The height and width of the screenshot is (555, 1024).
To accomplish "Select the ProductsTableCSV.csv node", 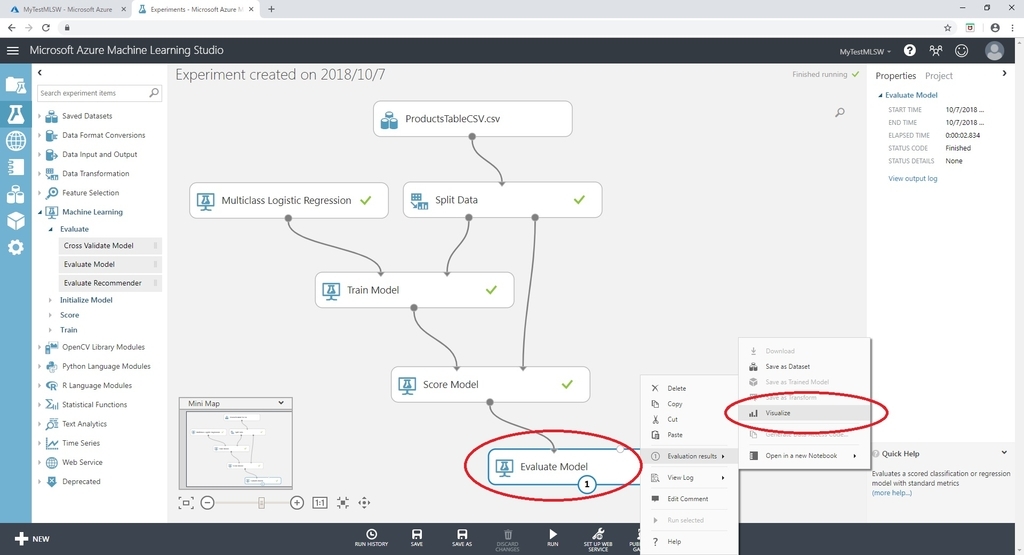I will [x=473, y=119].
